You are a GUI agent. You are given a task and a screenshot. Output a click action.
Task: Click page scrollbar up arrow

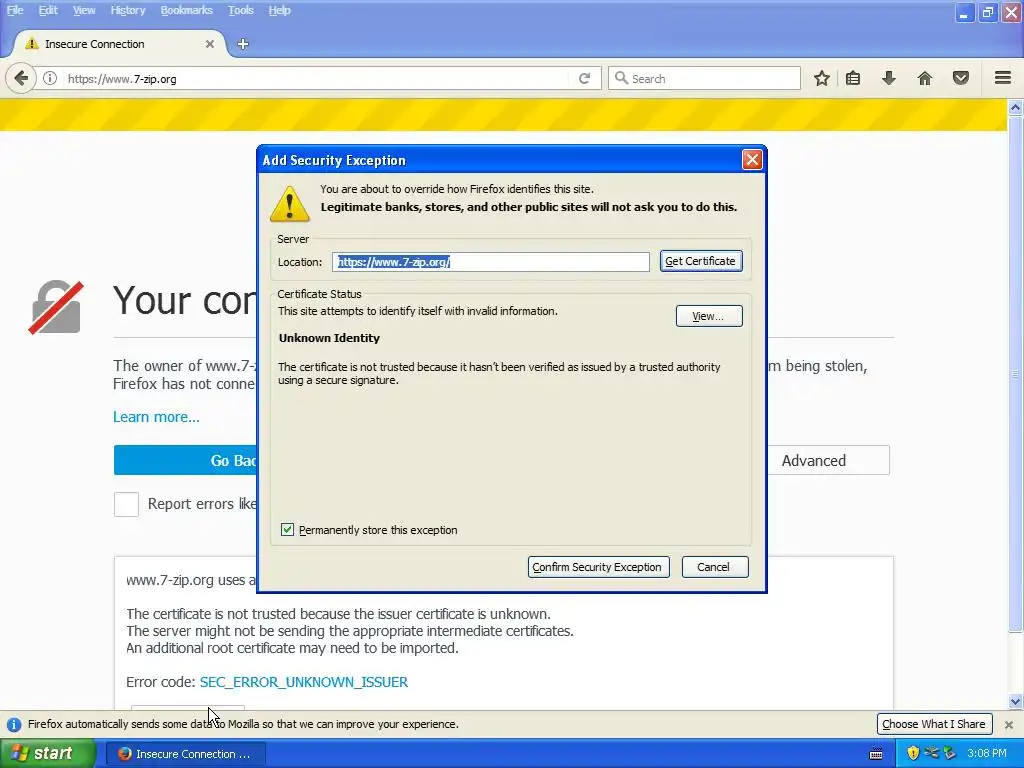coord(1015,107)
